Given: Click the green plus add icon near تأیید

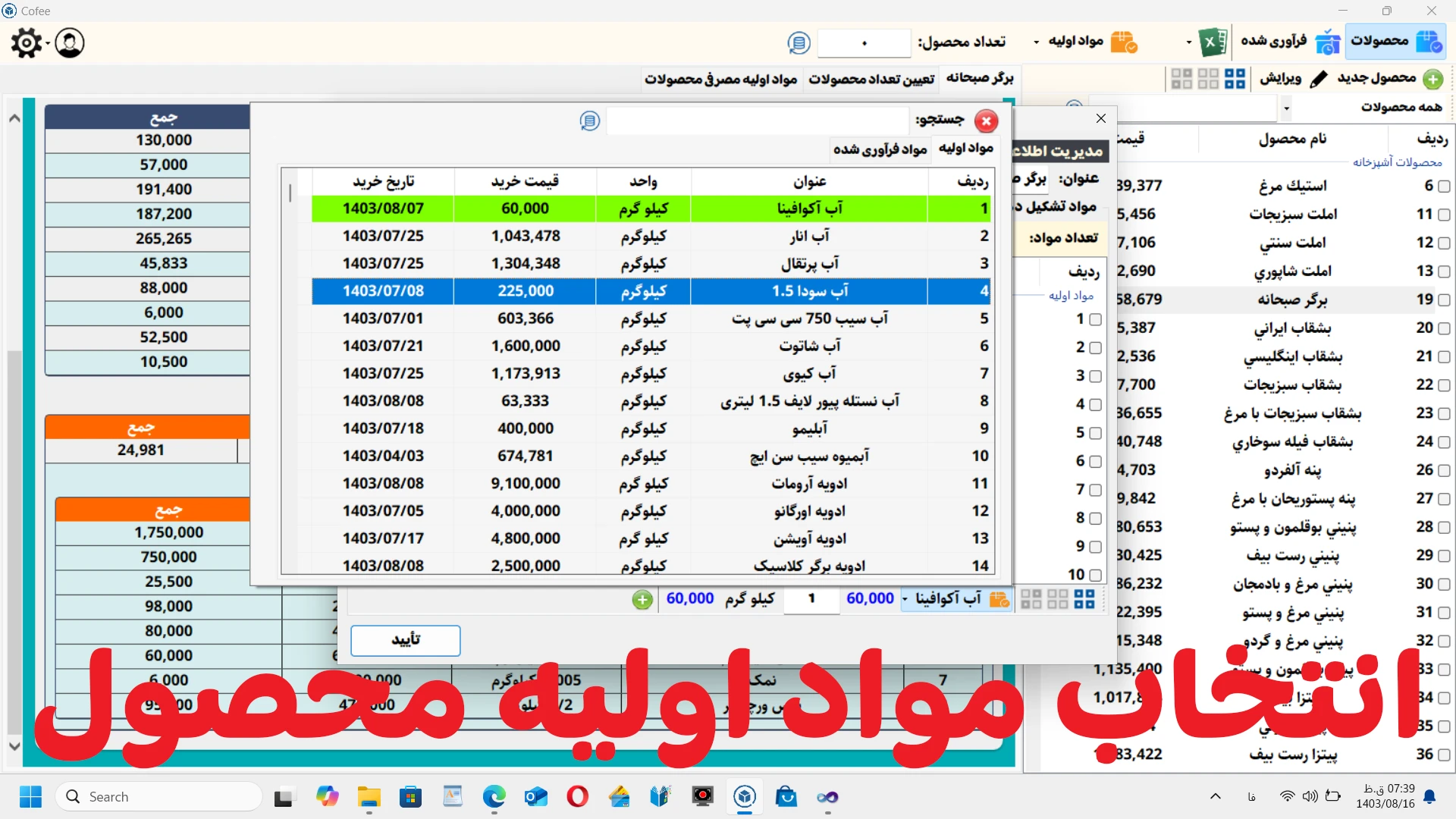Looking at the screenshot, I should (x=642, y=600).
